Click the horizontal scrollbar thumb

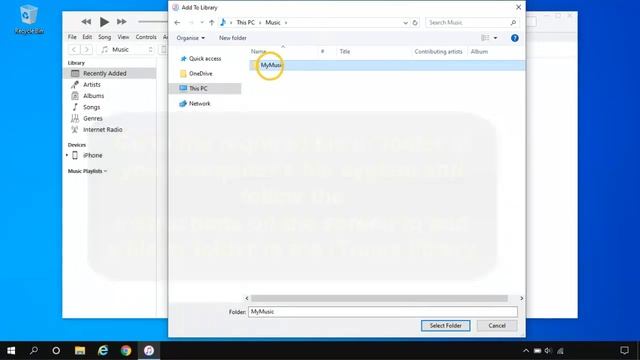coord(379,298)
